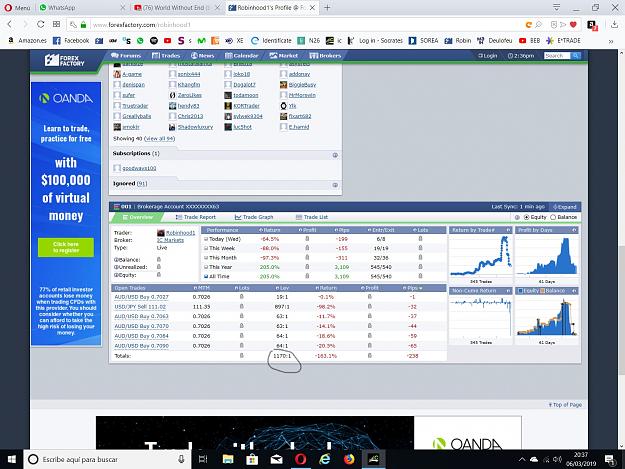
Task: Open the Profit by Days chart selector
Action: tap(574, 230)
